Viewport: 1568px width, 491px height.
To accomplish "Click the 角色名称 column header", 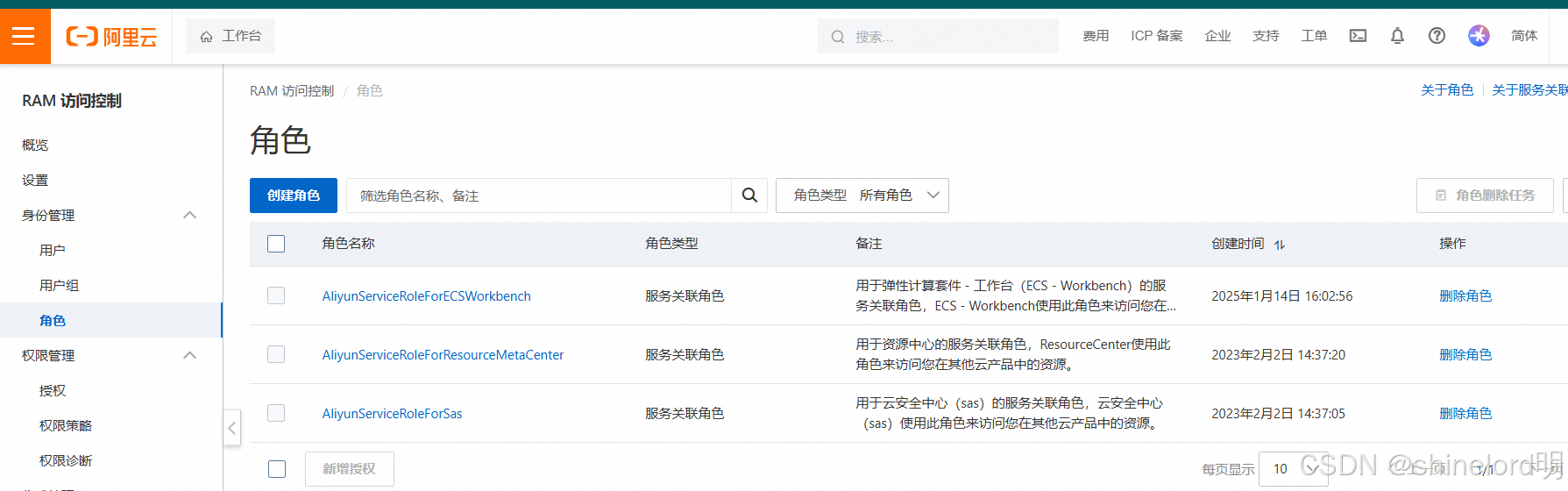I will pyautogui.click(x=348, y=244).
